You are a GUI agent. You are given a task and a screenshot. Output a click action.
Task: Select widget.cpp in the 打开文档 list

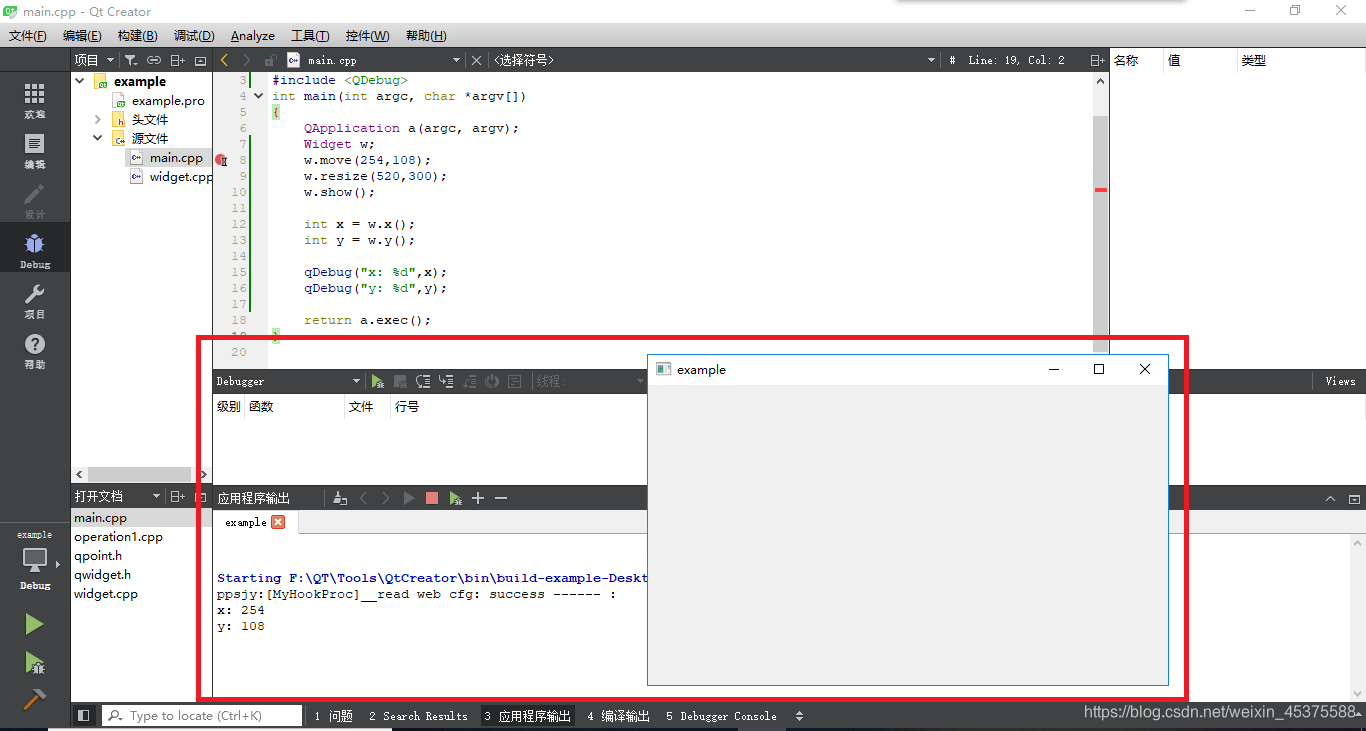105,593
